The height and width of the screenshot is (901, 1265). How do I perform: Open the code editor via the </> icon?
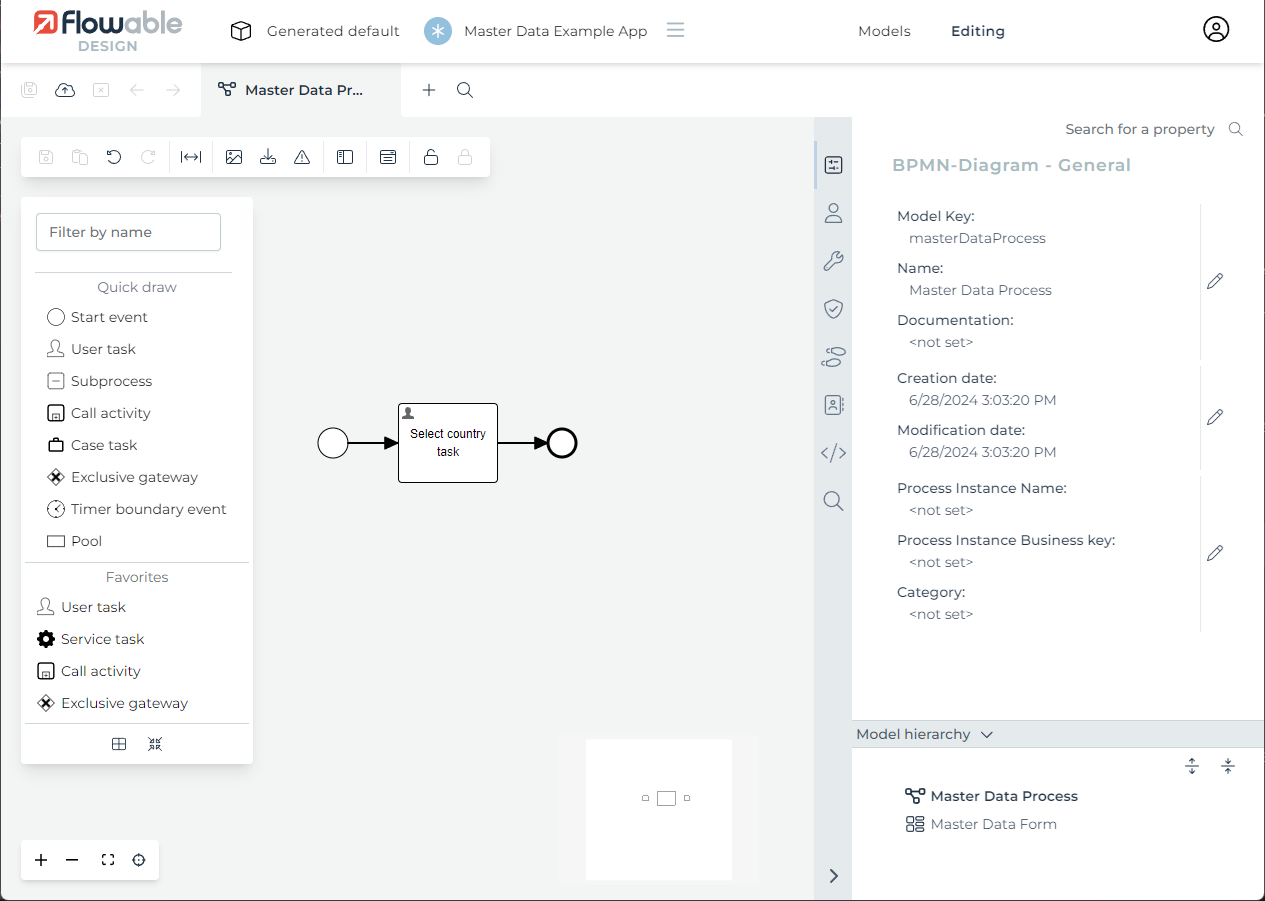(x=833, y=453)
